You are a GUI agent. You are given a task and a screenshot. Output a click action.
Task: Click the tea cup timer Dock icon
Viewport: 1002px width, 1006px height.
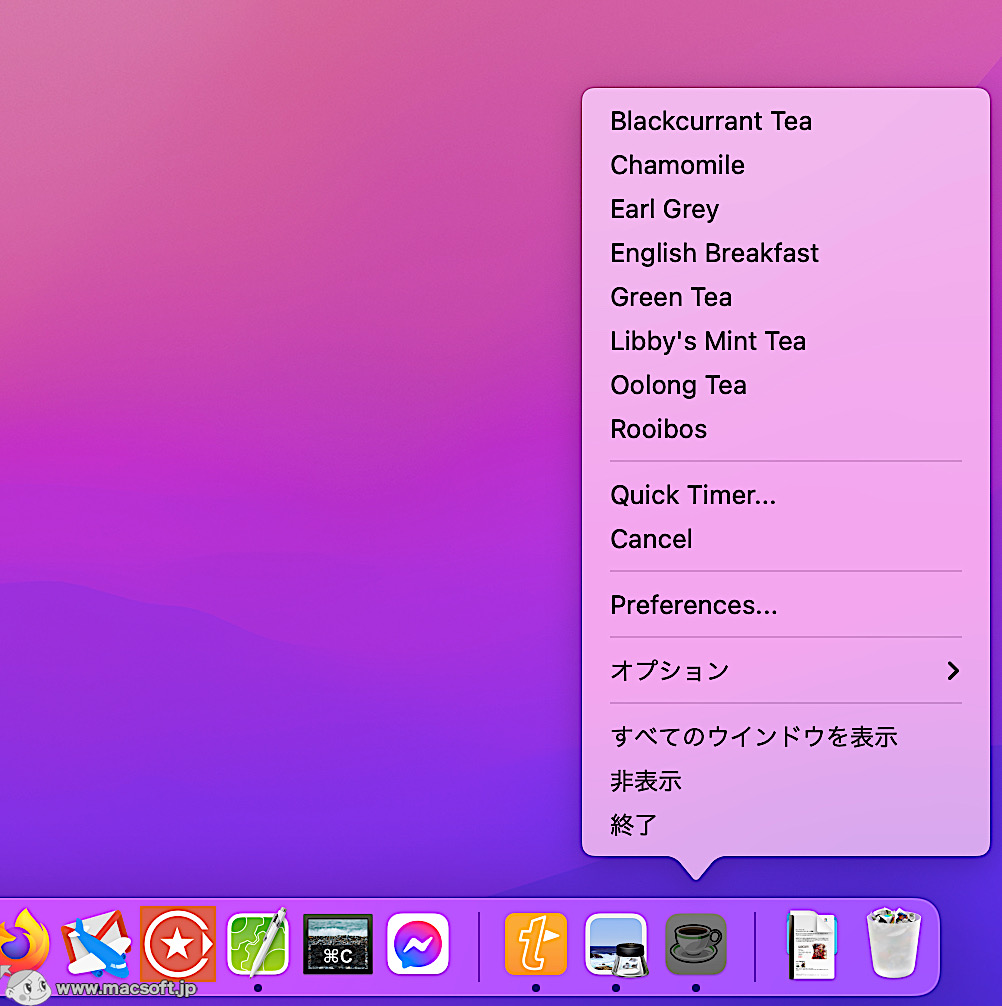[695, 944]
